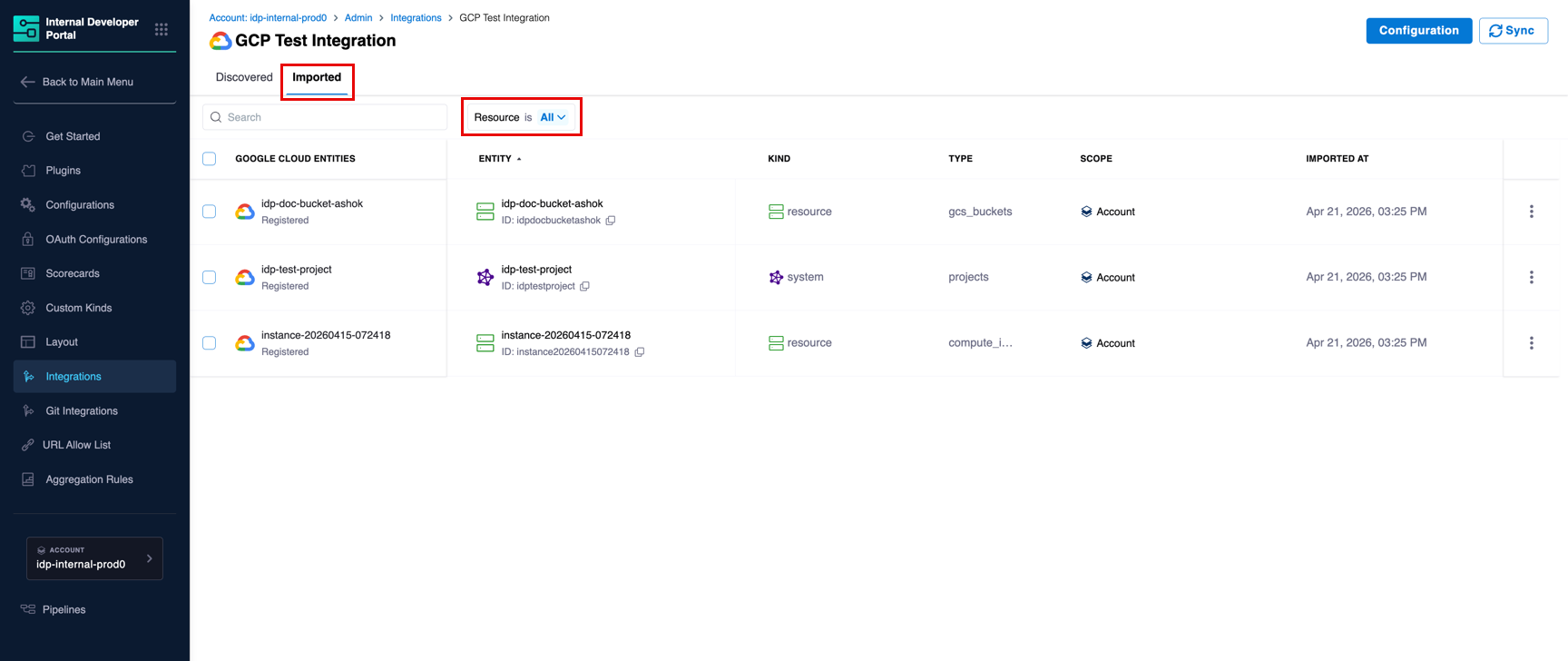This screenshot has width=1568, height=661.
Task: Toggle the select-all checkbox in the table header
Action: tap(210, 159)
